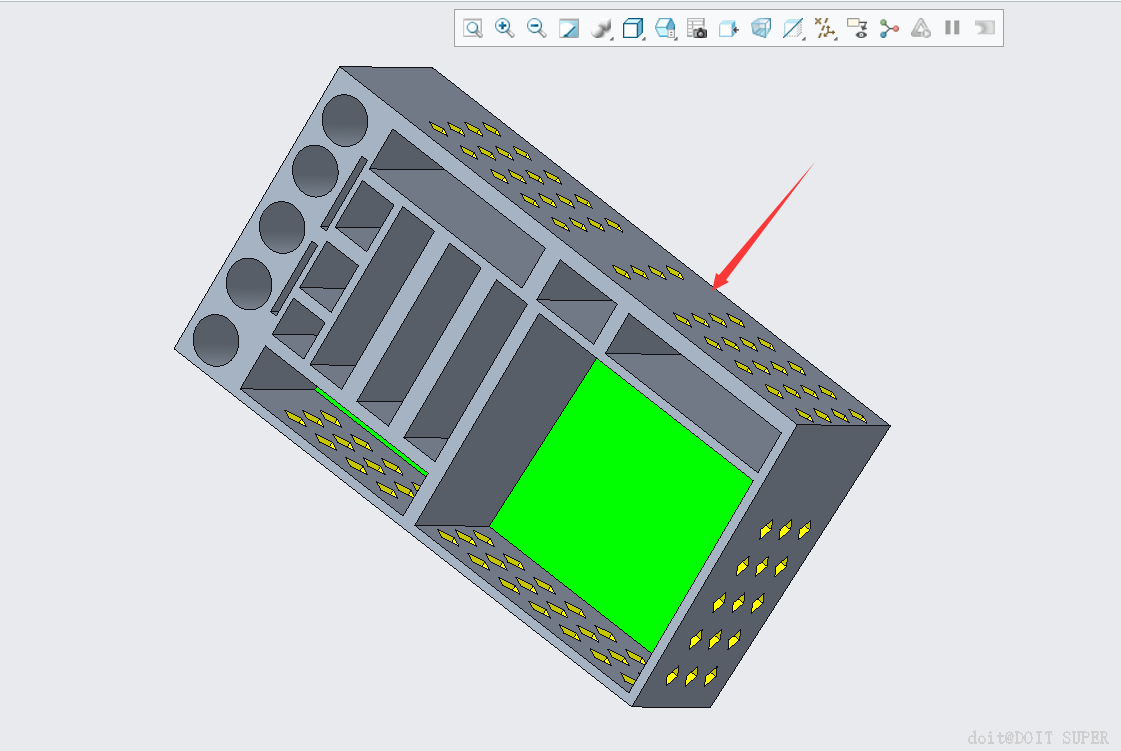The height and width of the screenshot is (751, 1121).
Task: Click the View Normal cube-arrow icon
Action: 729,29
